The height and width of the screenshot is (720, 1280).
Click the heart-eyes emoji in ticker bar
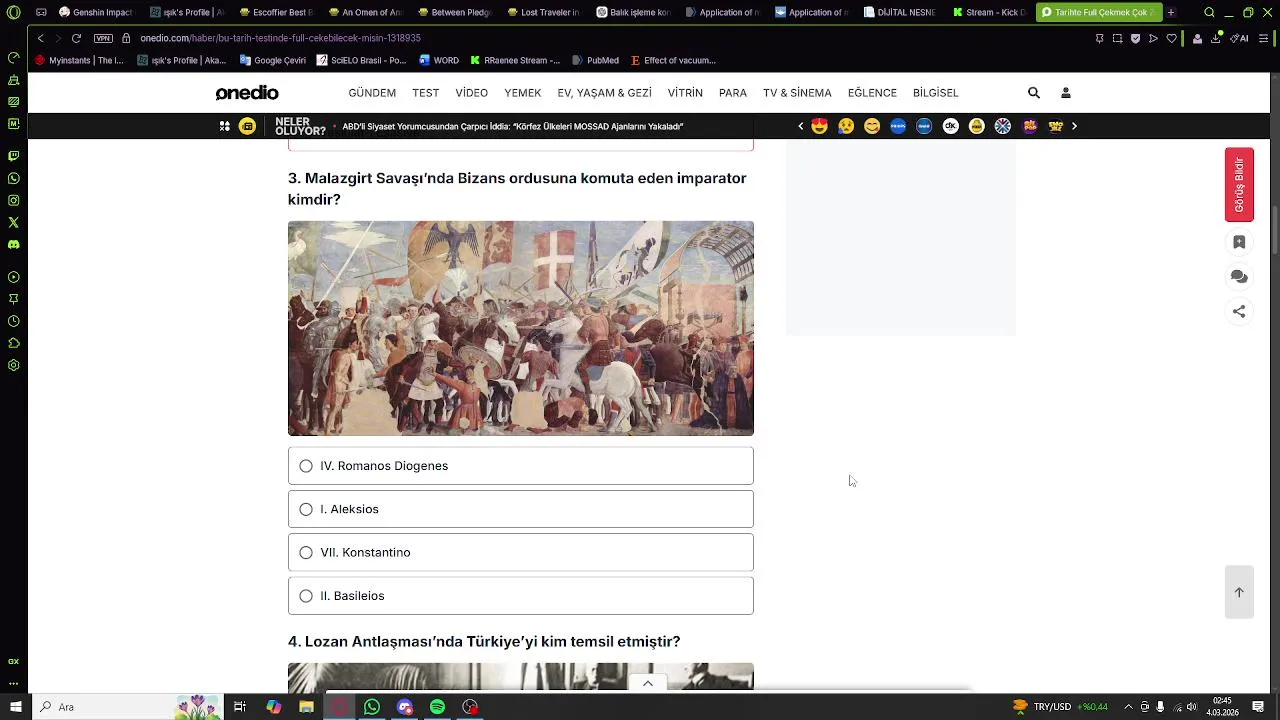tap(820, 126)
